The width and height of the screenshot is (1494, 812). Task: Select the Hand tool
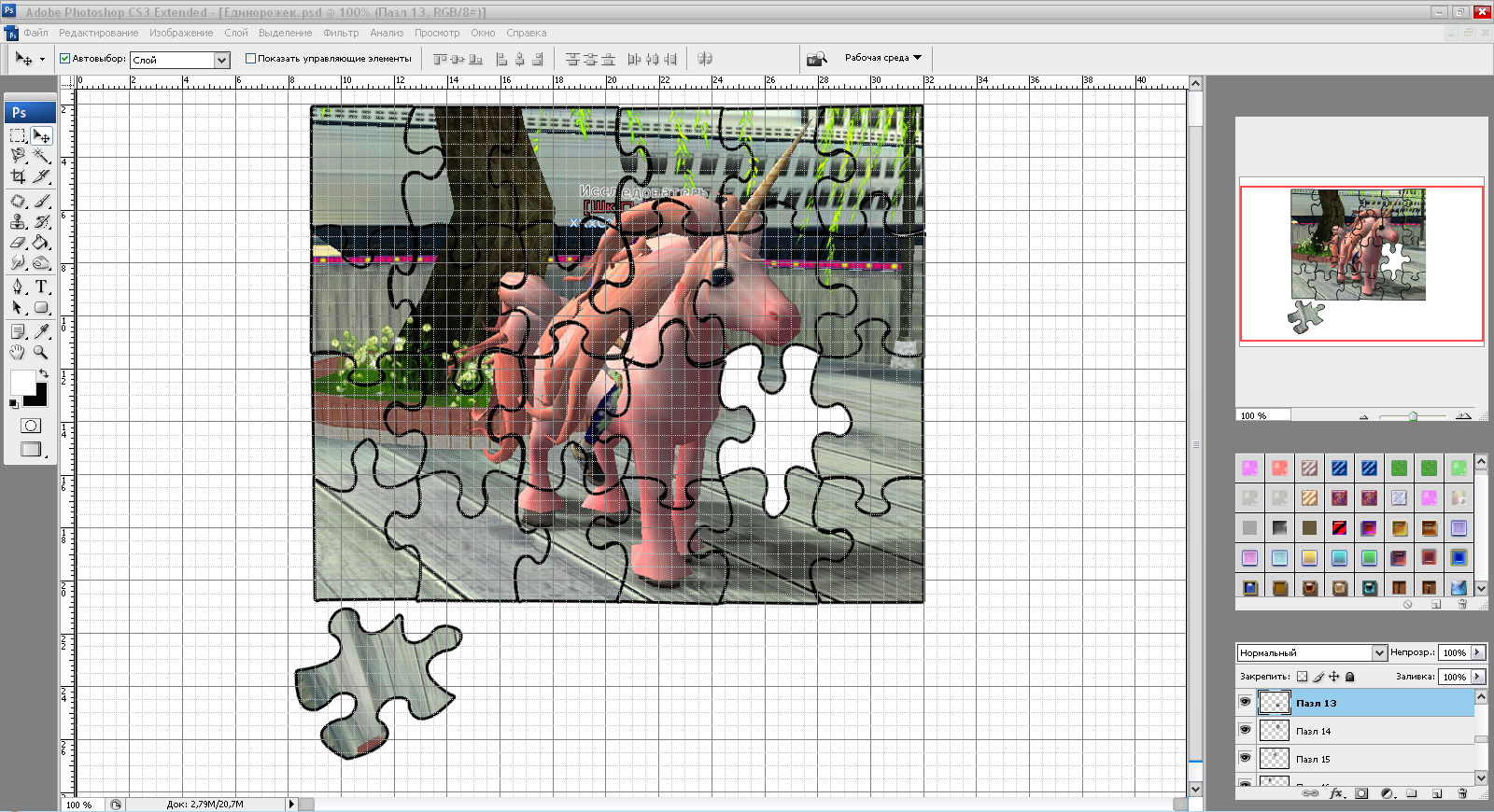18,352
